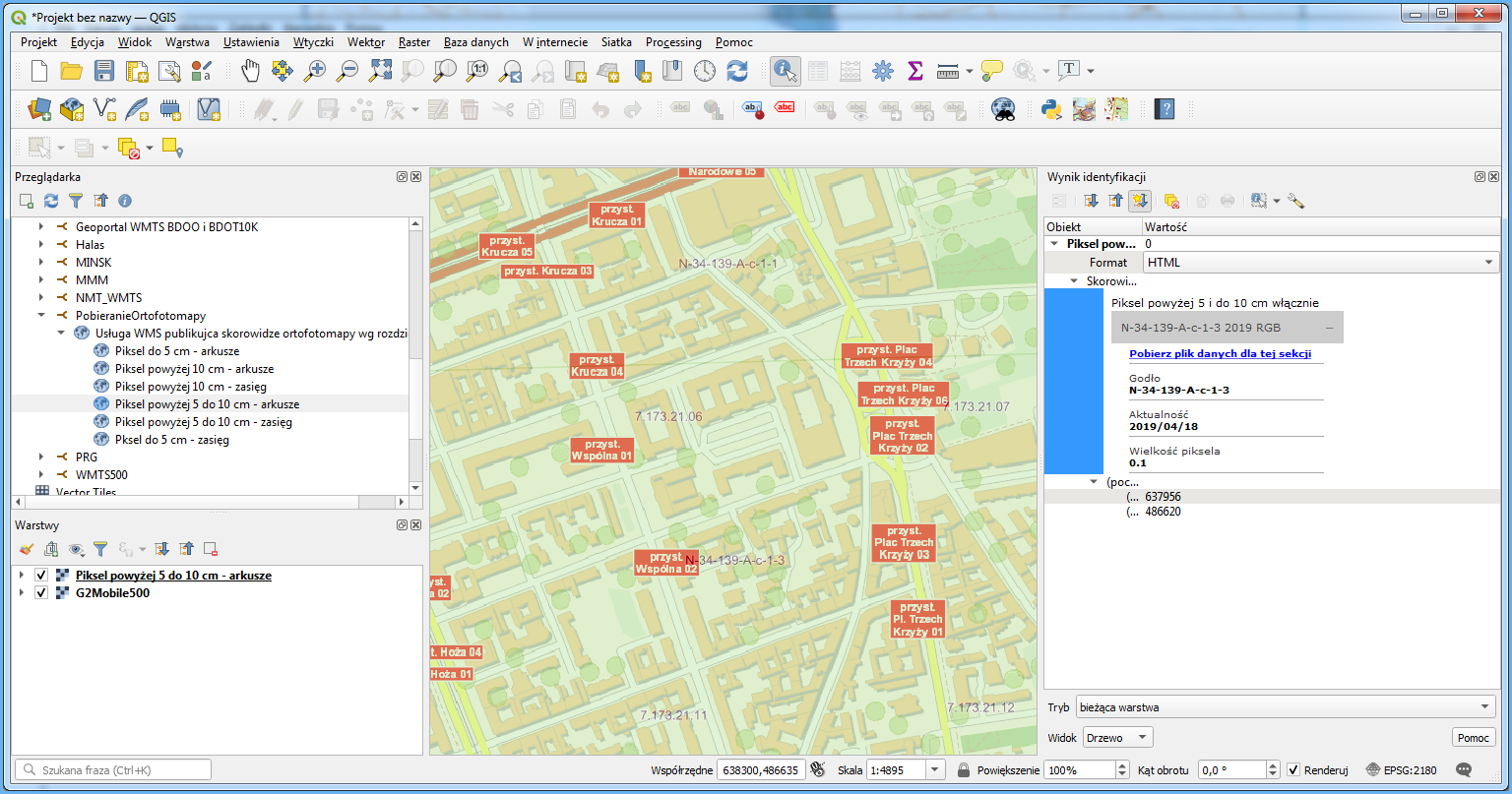The image size is (1512, 794).
Task: Toggle the Renderuj checkbox in status bar
Action: pyautogui.click(x=1293, y=769)
